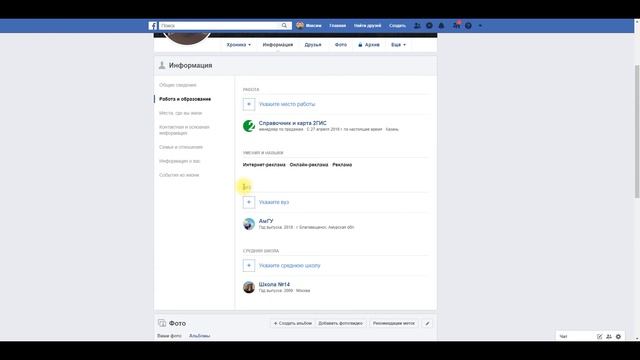
Task: Click the Facebook logo icon
Action: coord(153,26)
